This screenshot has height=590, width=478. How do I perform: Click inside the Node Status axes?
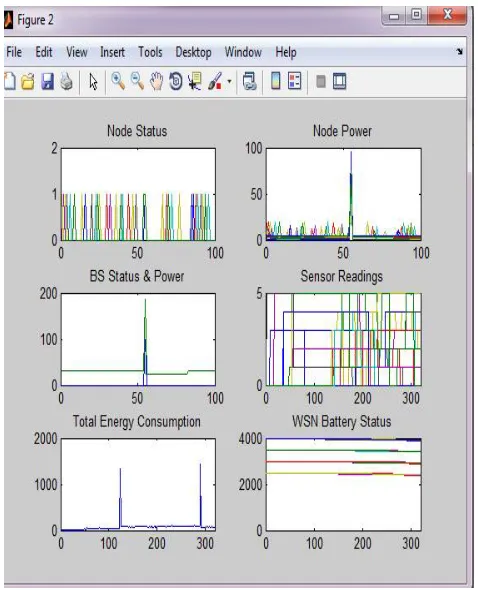[x=138, y=194]
